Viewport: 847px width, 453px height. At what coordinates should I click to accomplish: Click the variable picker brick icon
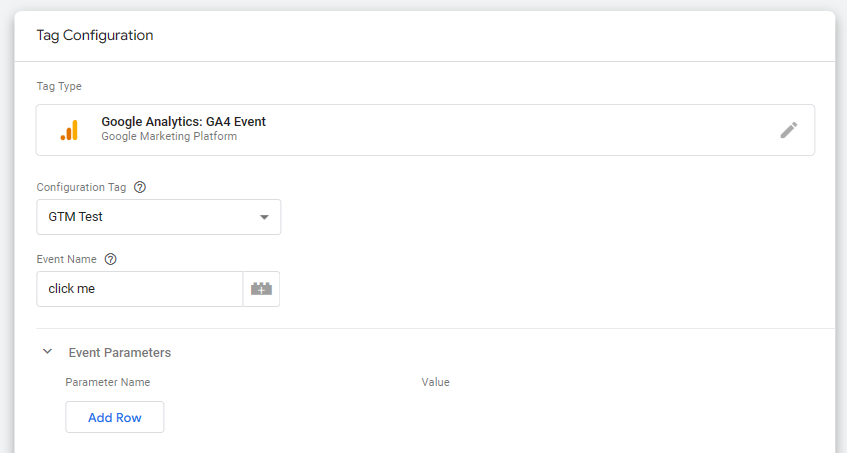(261, 290)
